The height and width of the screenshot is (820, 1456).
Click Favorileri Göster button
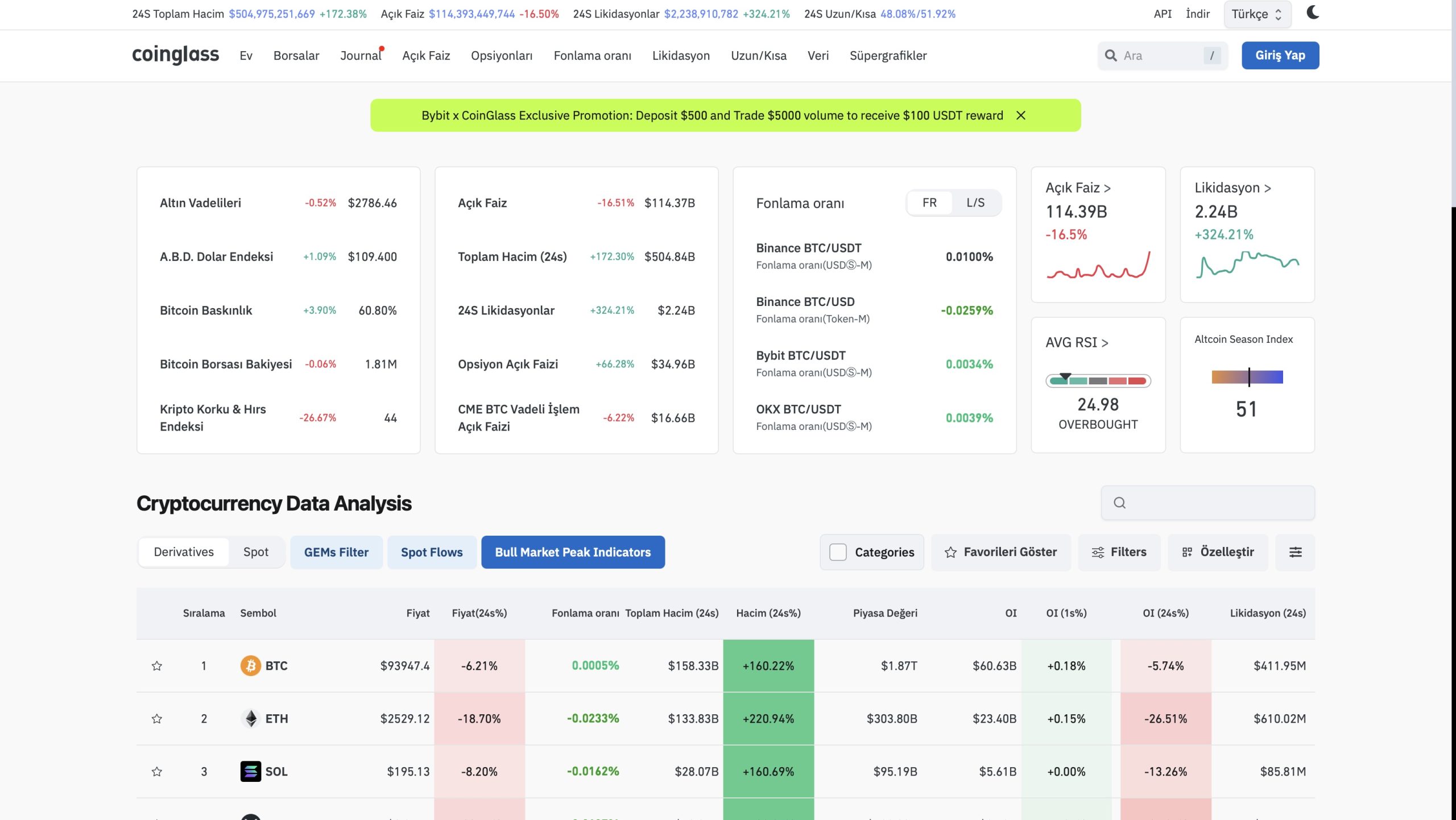coord(1000,552)
